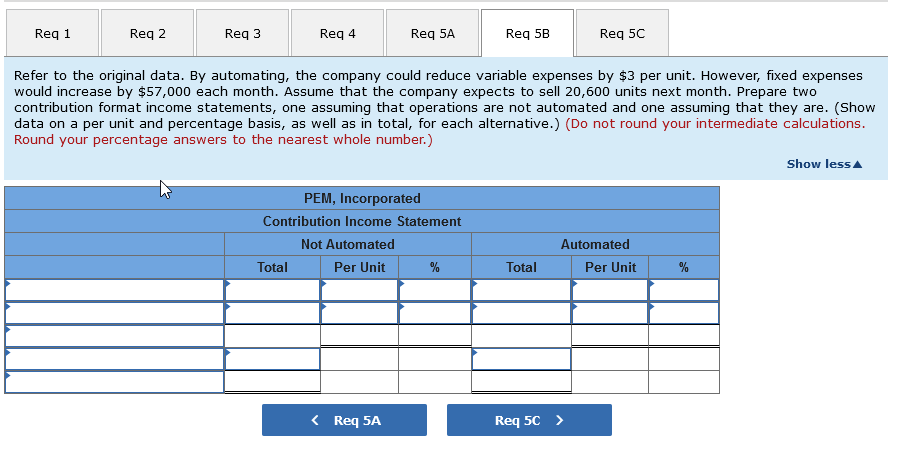This screenshot has height=463, width=902.
Task: Click the Req 5A back button
Action: pos(344,420)
